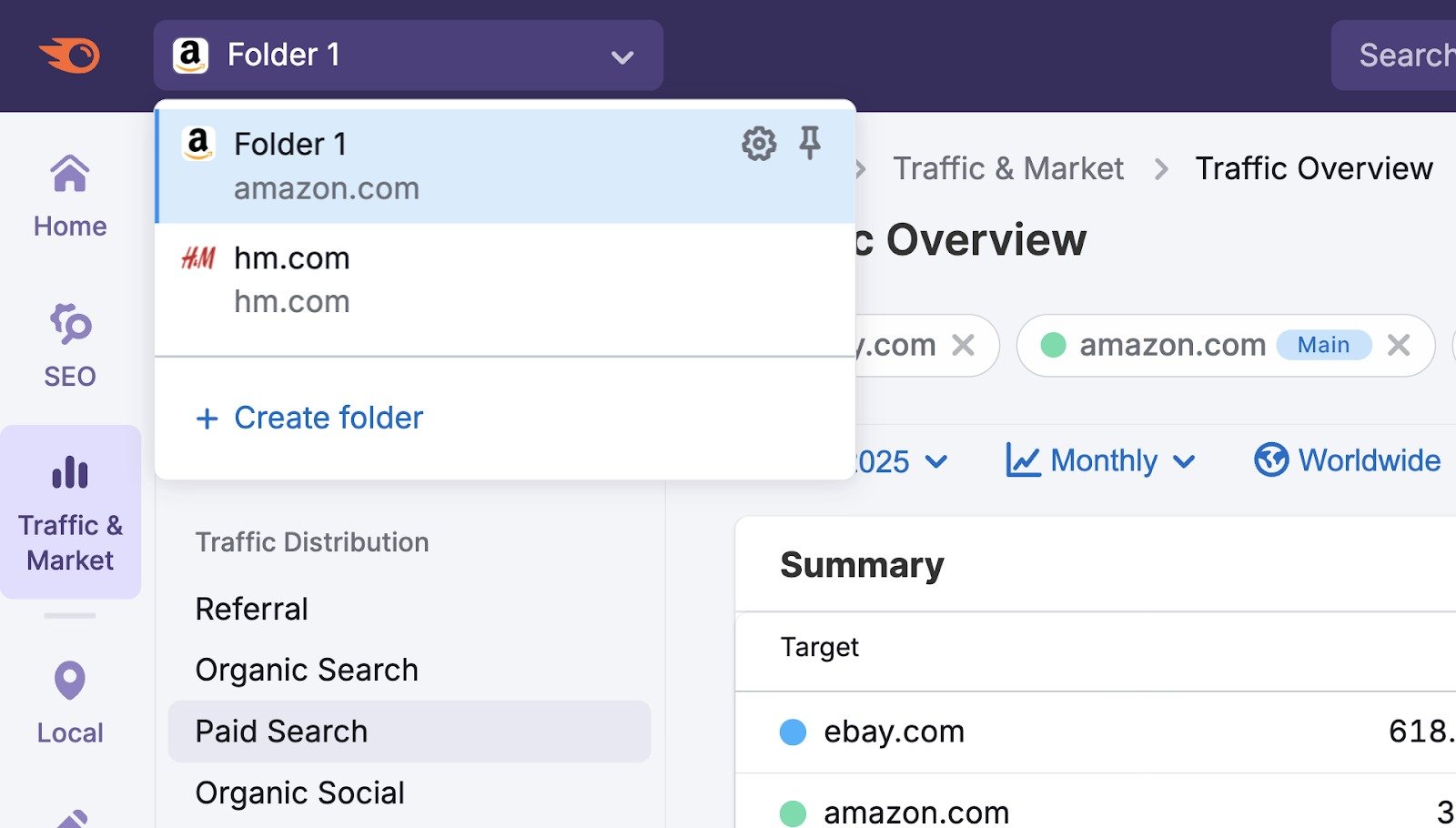Select the Home icon in sidebar

pos(69,173)
